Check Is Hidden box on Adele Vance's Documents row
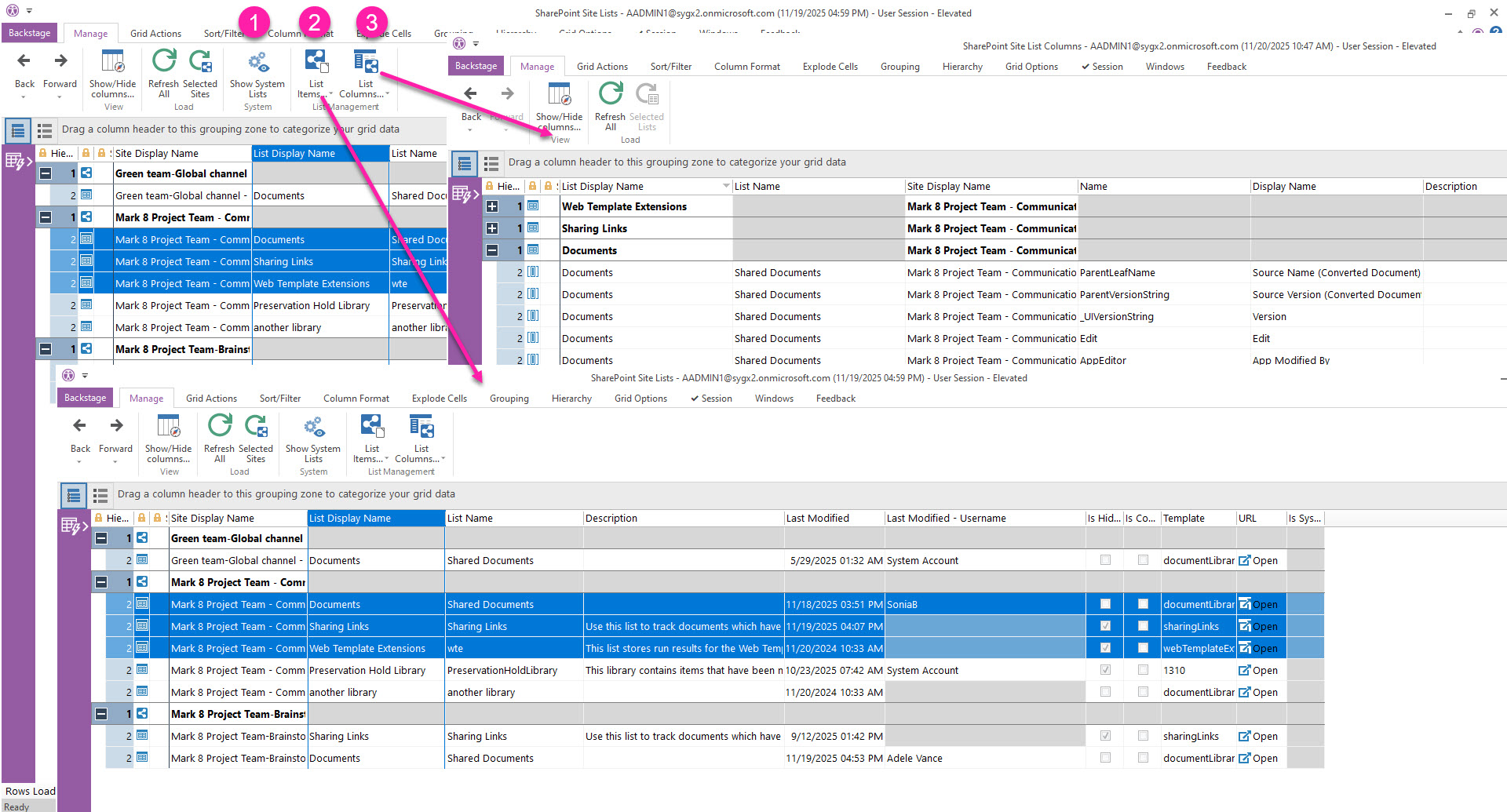 point(1105,758)
